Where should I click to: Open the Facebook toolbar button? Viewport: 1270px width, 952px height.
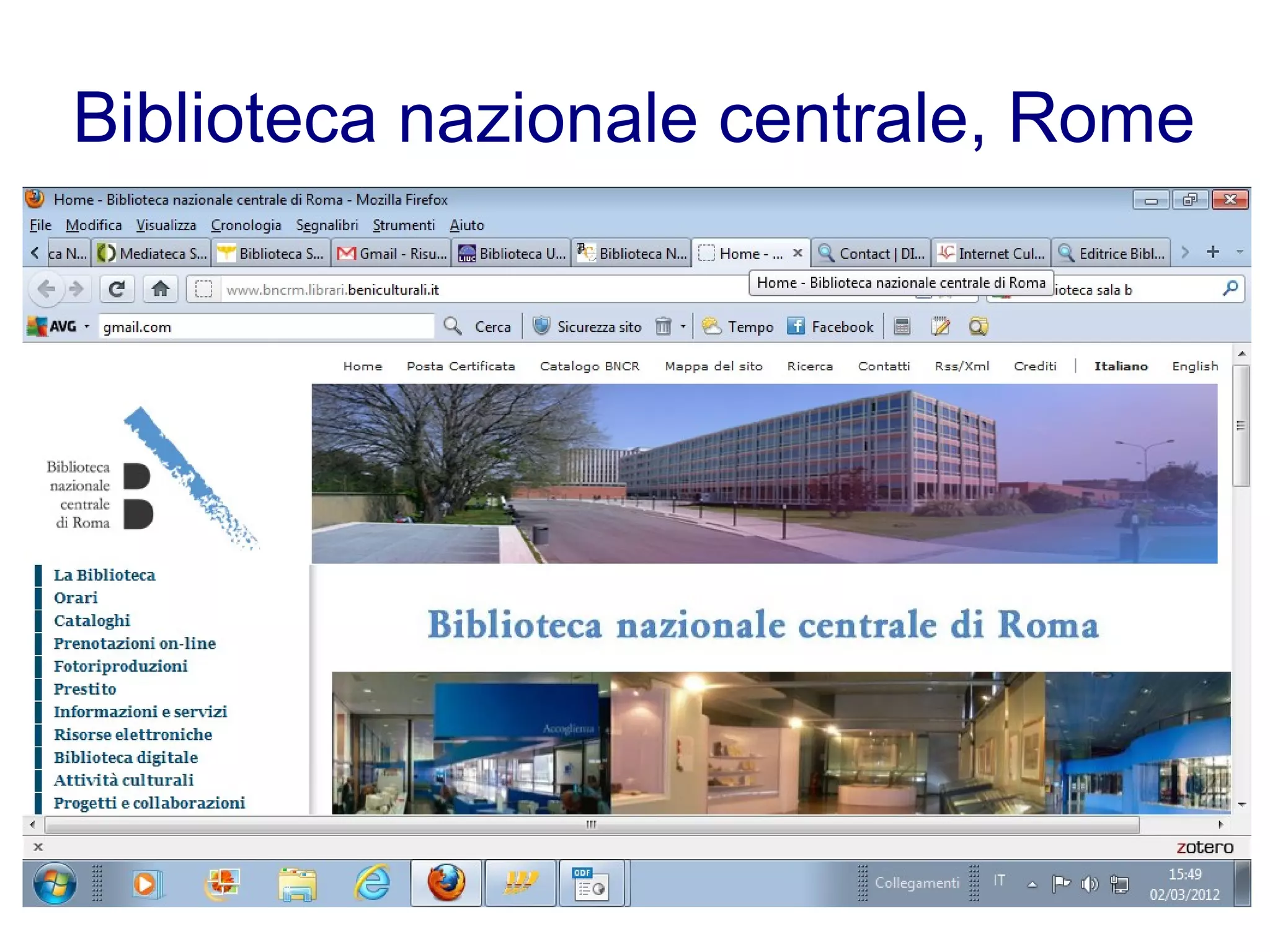830,326
